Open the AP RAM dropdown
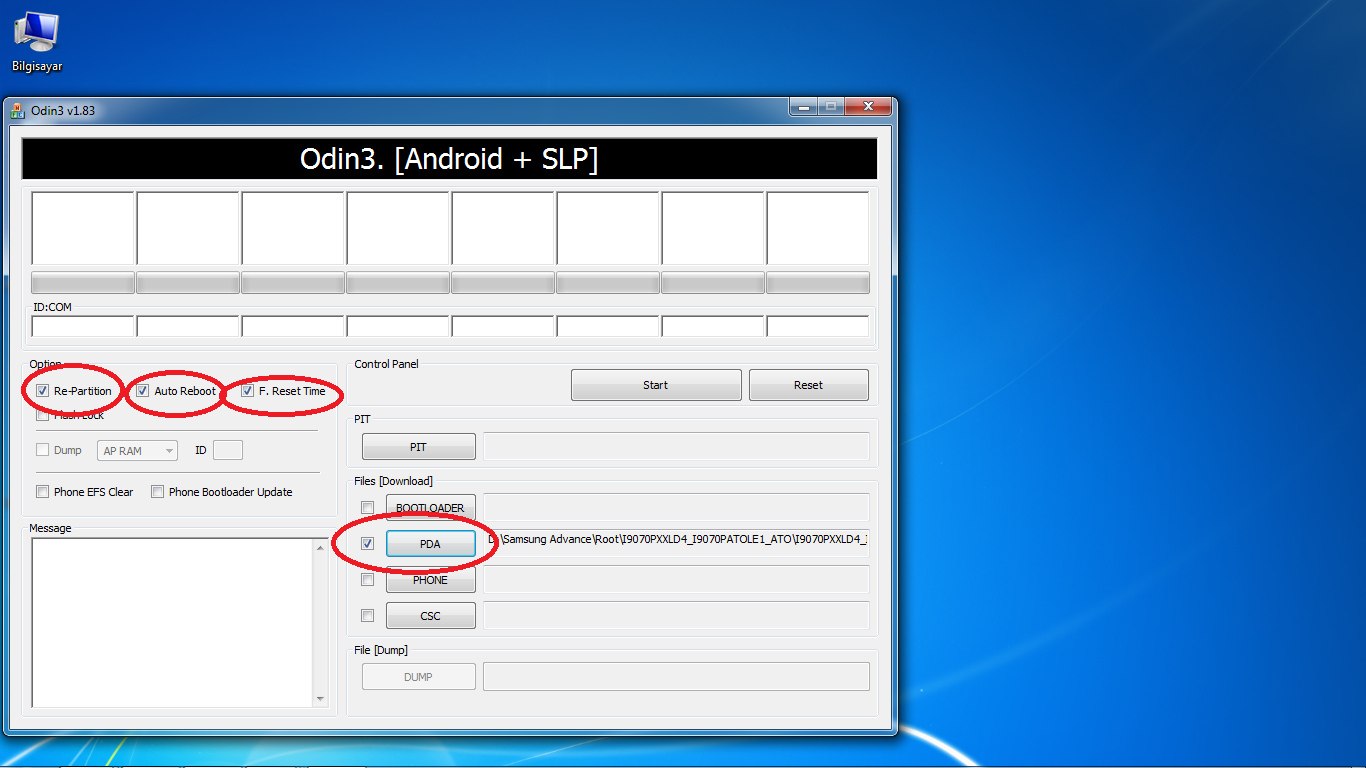 click(137, 451)
